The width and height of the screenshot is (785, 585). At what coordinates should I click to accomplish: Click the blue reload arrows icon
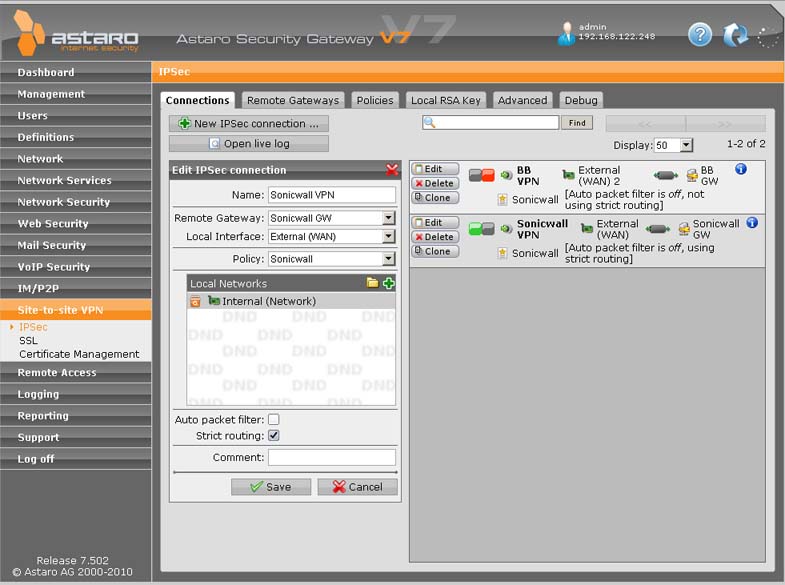(x=735, y=35)
